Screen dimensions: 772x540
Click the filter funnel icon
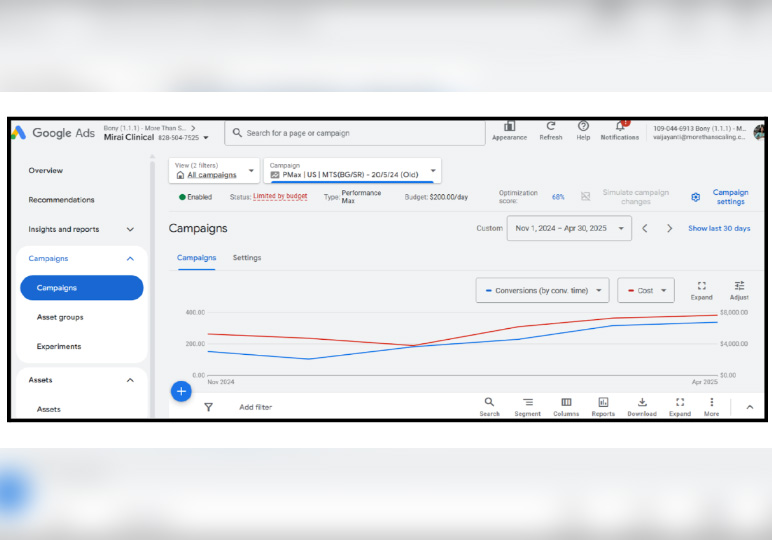click(208, 407)
